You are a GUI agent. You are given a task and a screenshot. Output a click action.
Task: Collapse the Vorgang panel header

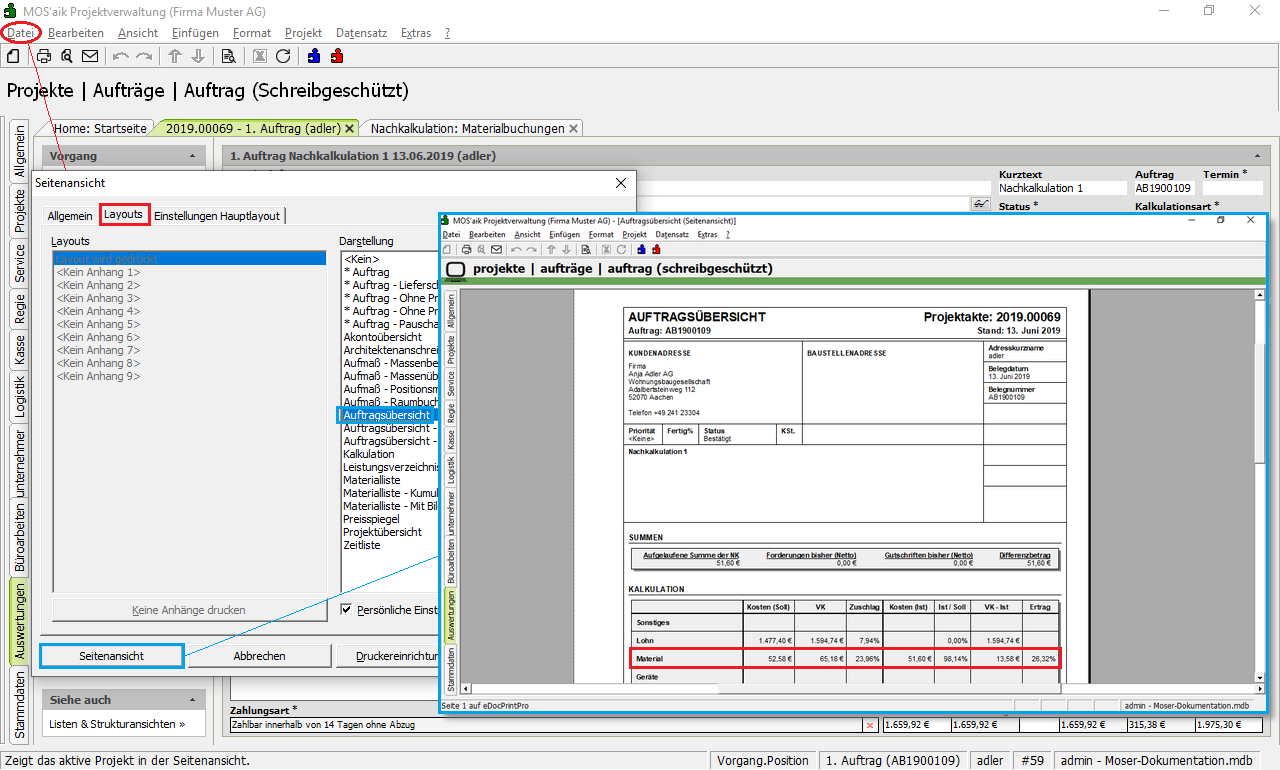[x=192, y=156]
